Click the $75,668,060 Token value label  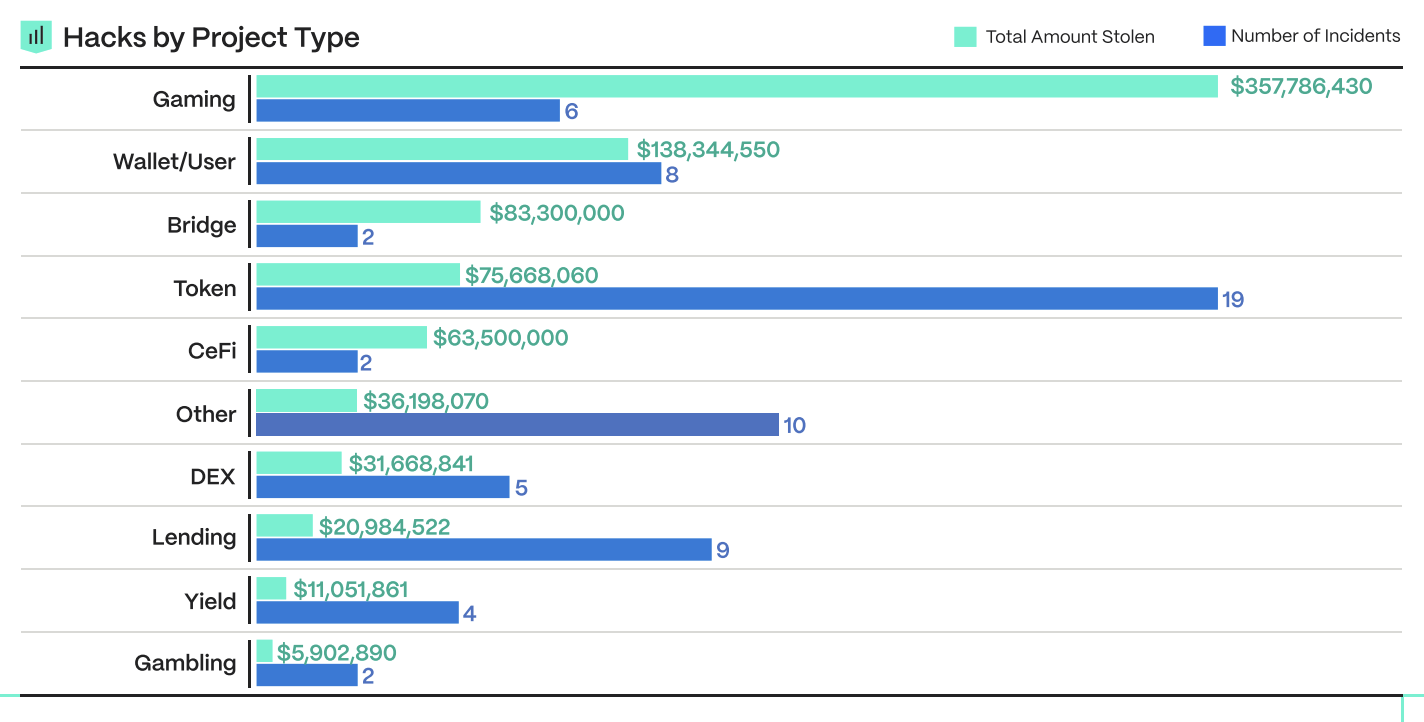532,275
